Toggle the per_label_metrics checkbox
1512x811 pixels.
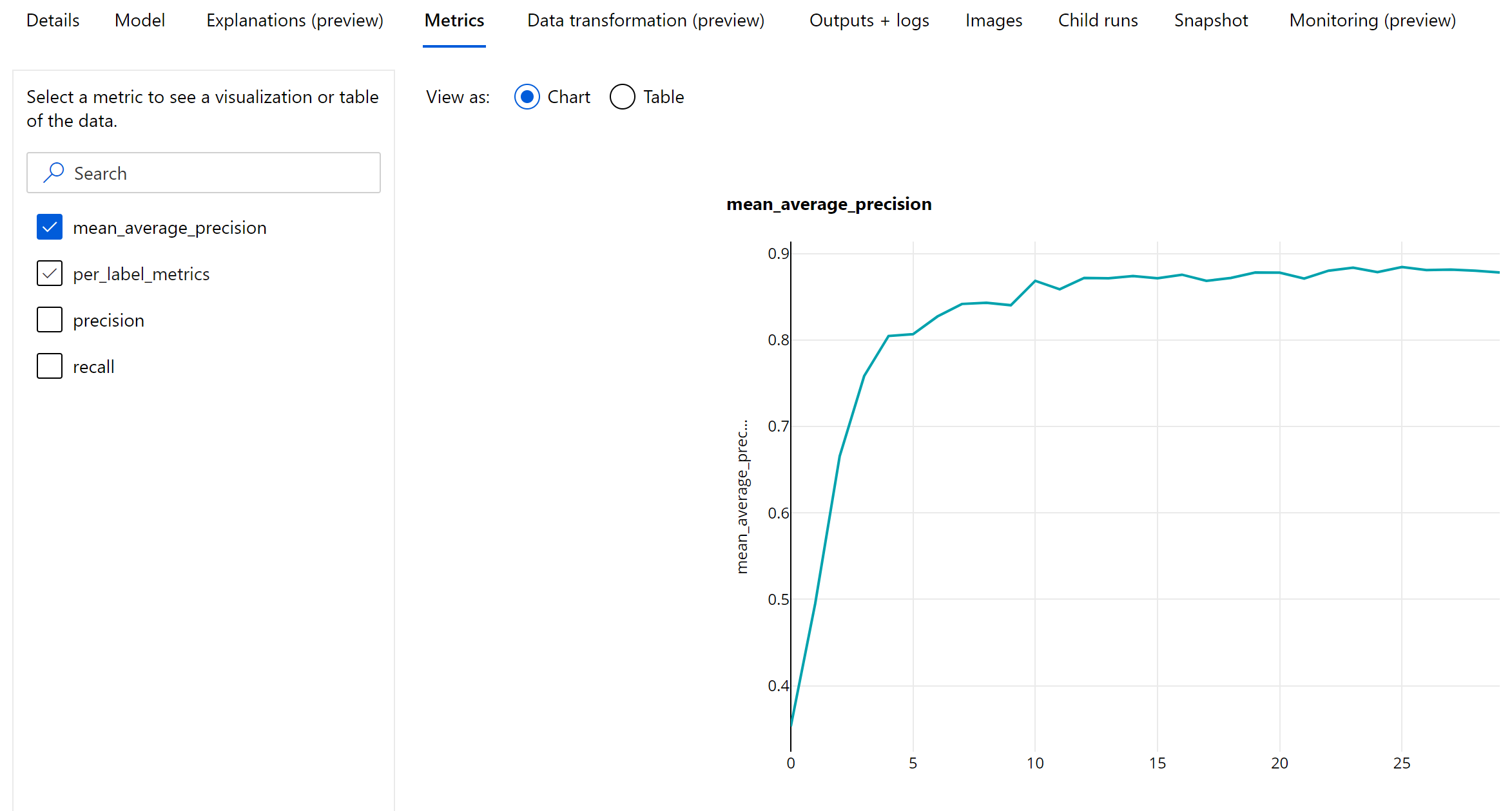(49, 274)
